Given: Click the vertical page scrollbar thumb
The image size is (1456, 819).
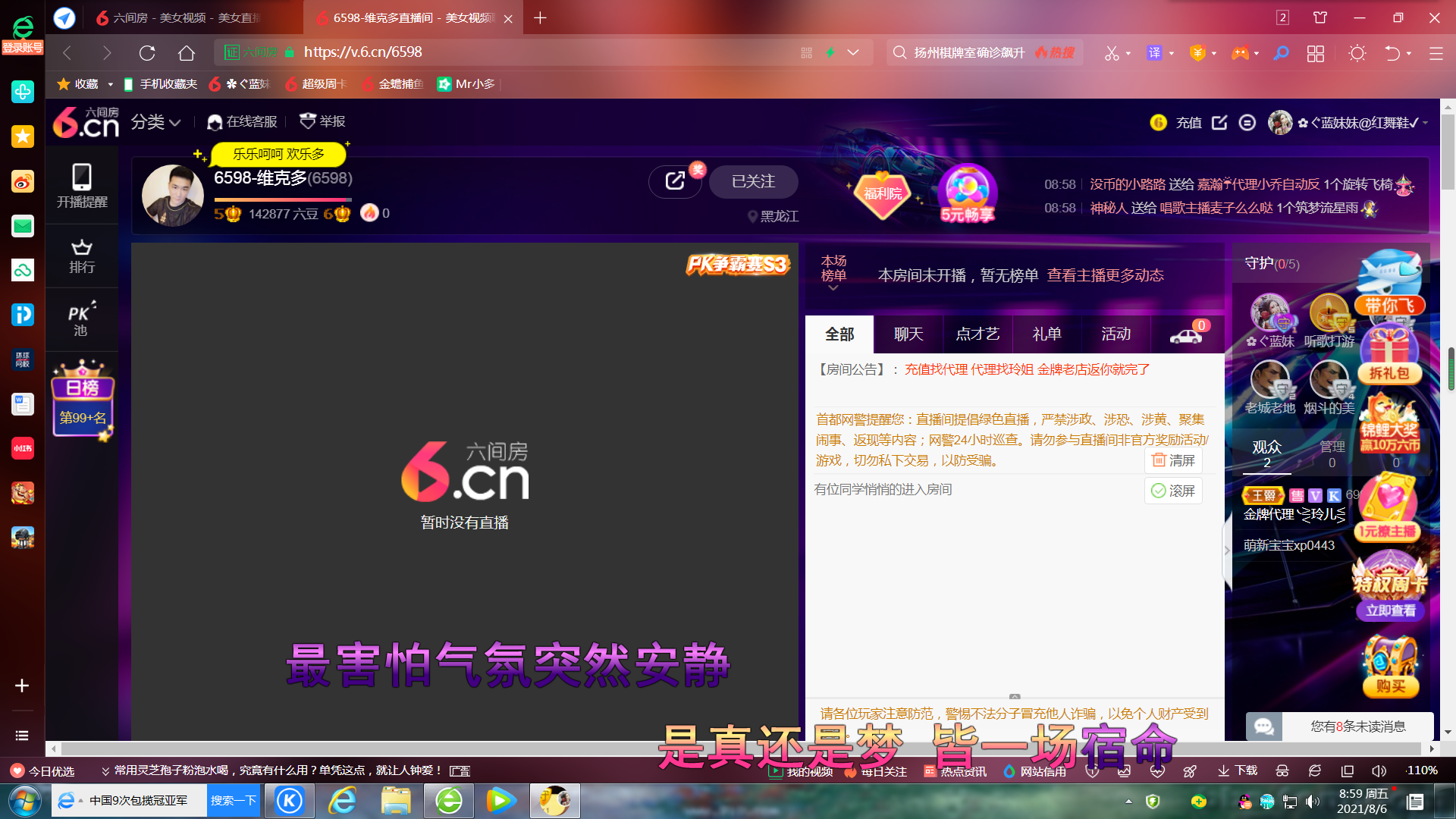Looking at the screenshot, I should [x=1448, y=152].
